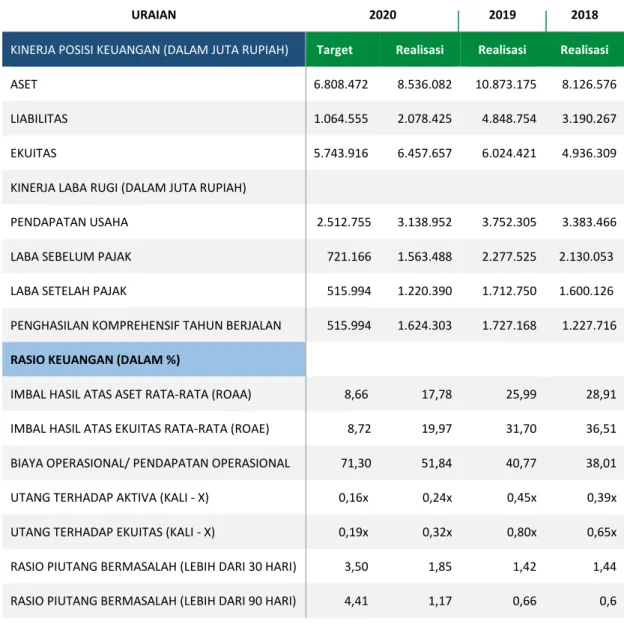The height and width of the screenshot is (624, 624).
Task: Select RASIO PIUTANG BERMASALAH 30 HARI label
Action: [x=153, y=567]
